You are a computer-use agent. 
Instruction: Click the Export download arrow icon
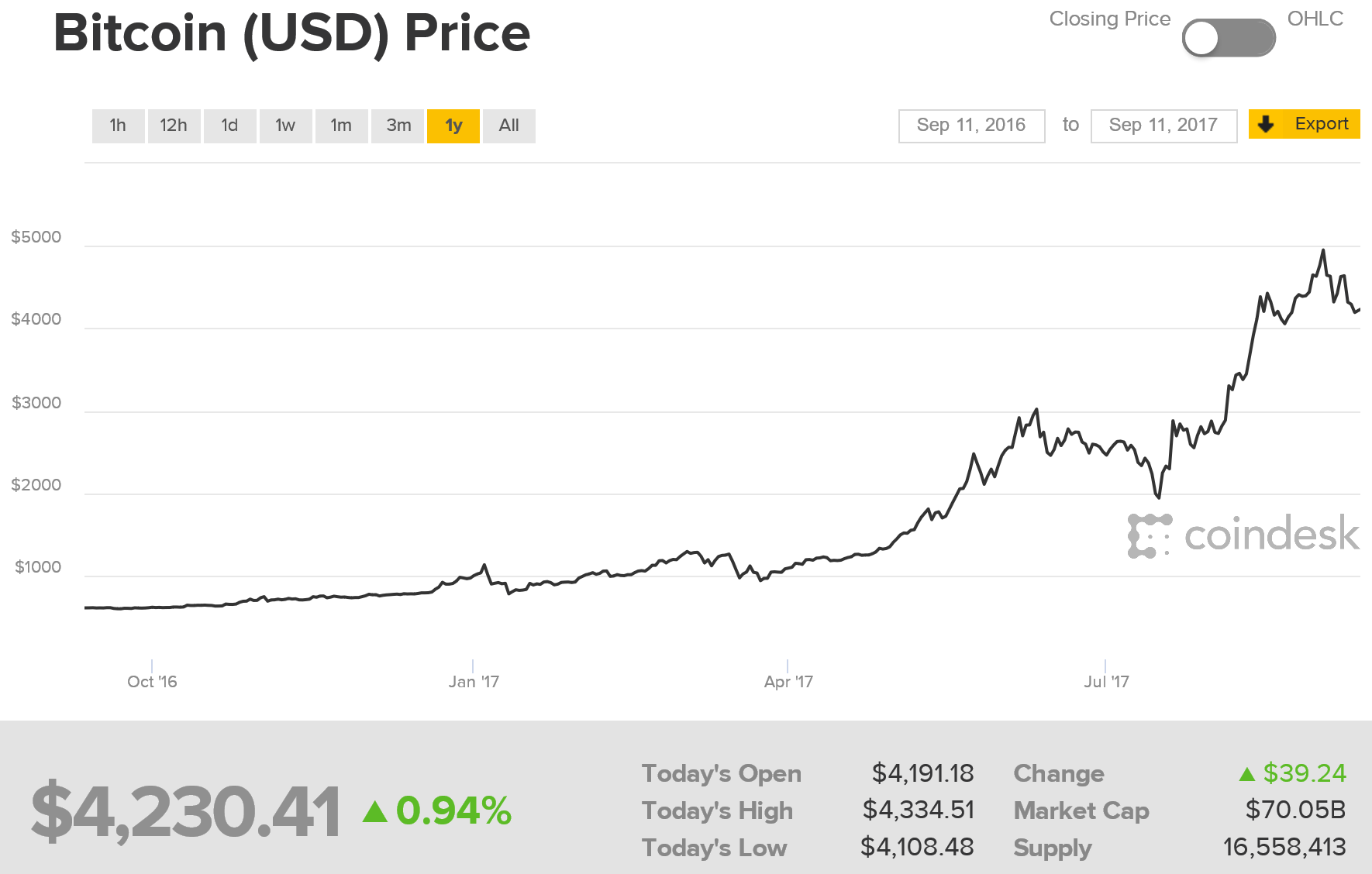point(1266,124)
